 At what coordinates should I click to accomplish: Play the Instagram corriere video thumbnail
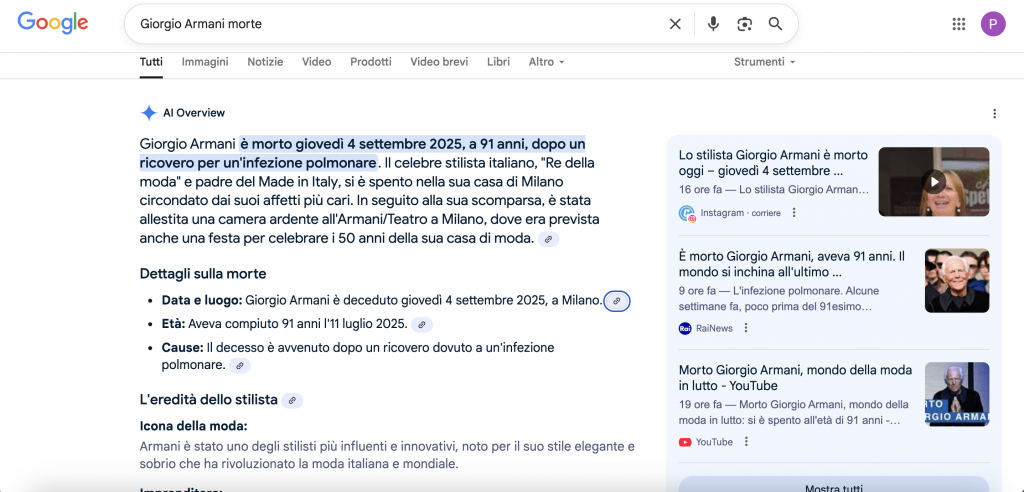tap(934, 182)
